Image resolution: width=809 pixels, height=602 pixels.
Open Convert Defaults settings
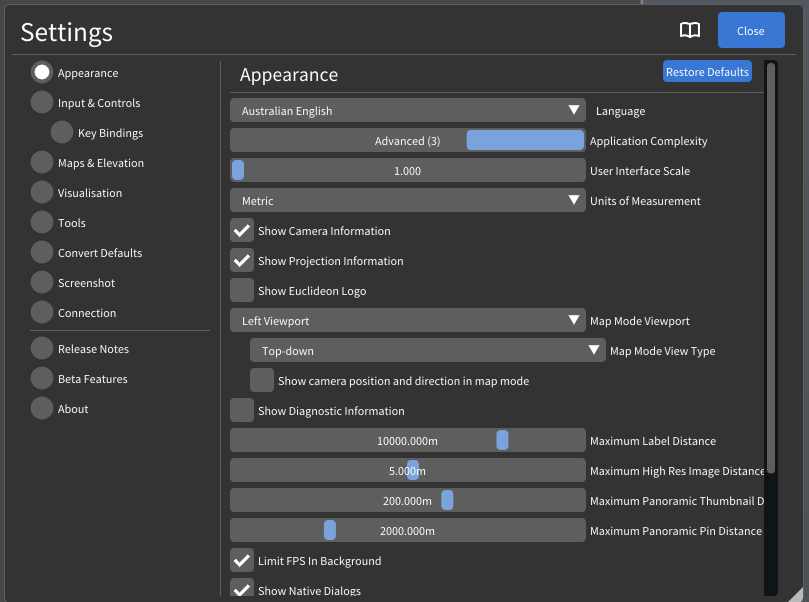pos(87,252)
